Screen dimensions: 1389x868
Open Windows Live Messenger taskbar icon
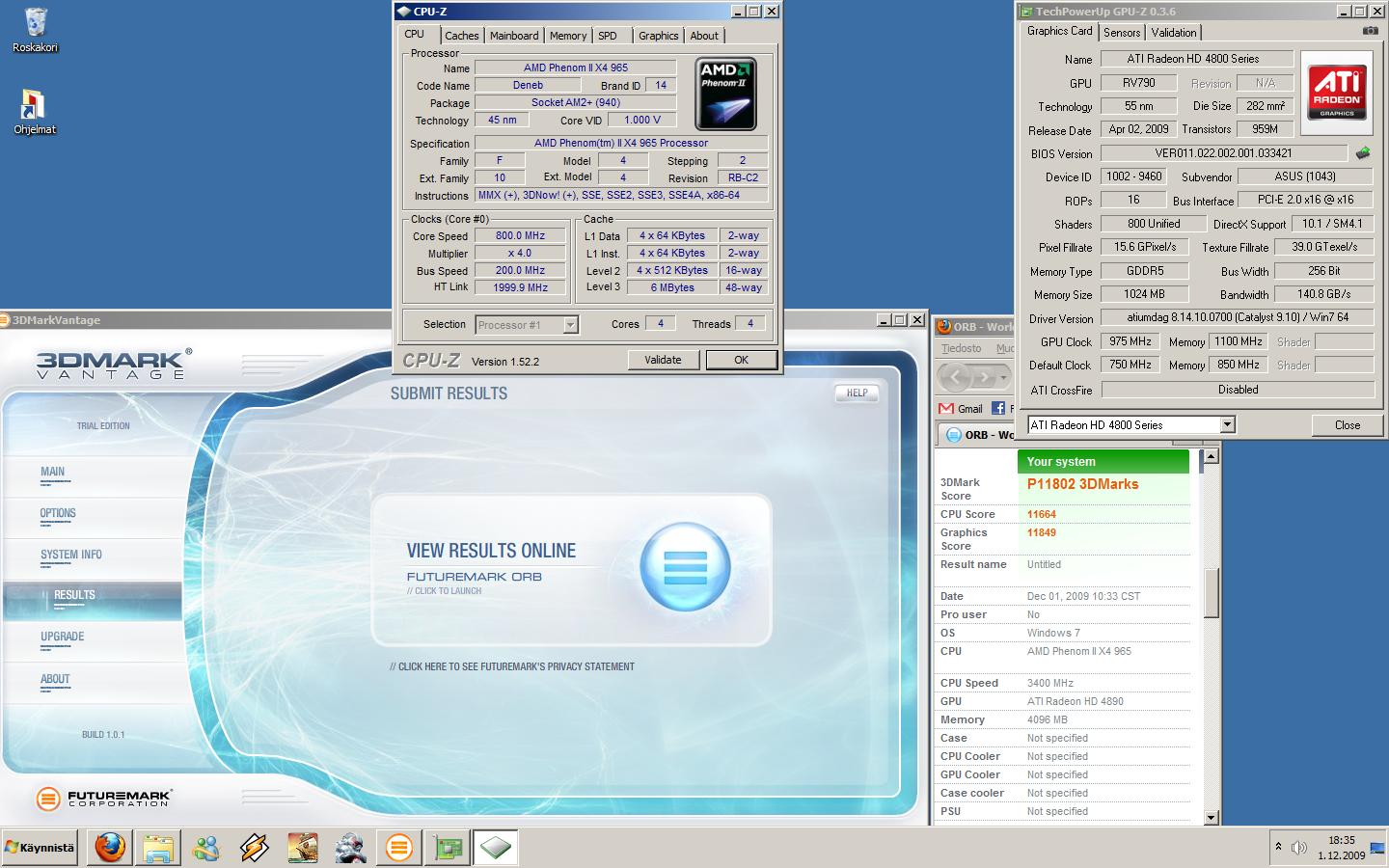206,848
